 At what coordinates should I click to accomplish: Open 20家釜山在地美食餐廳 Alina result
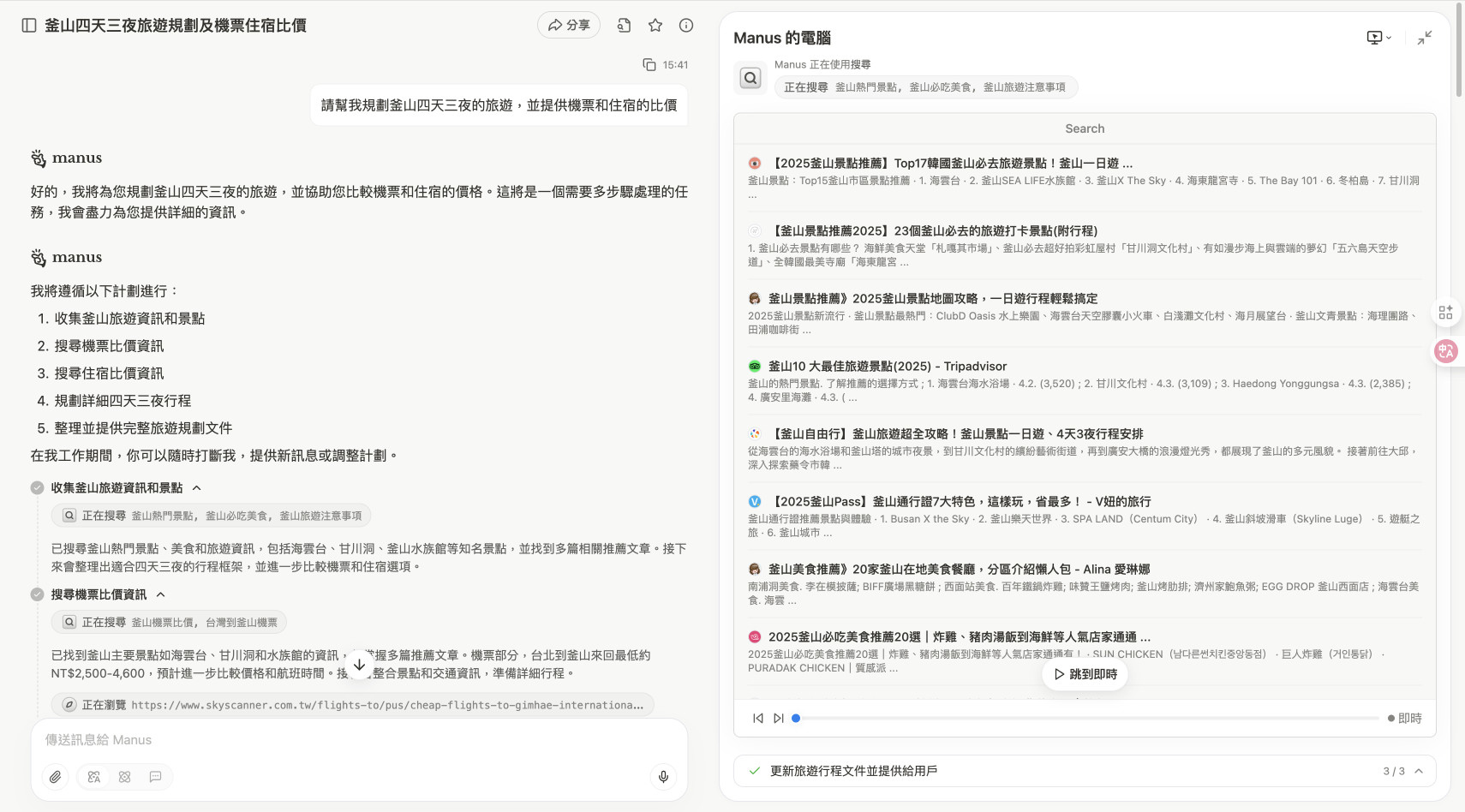(x=959, y=569)
